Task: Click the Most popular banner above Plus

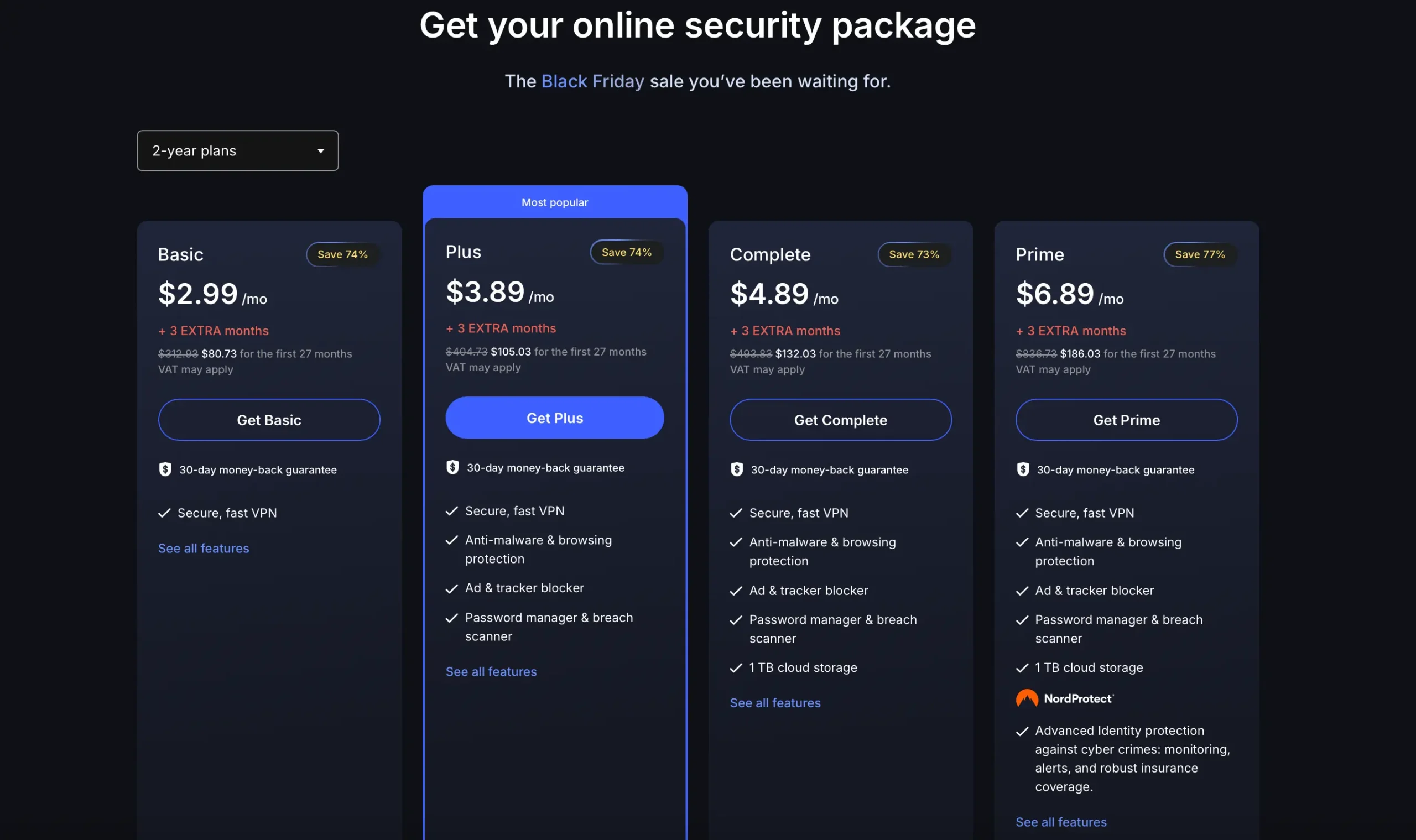Action: [554, 202]
